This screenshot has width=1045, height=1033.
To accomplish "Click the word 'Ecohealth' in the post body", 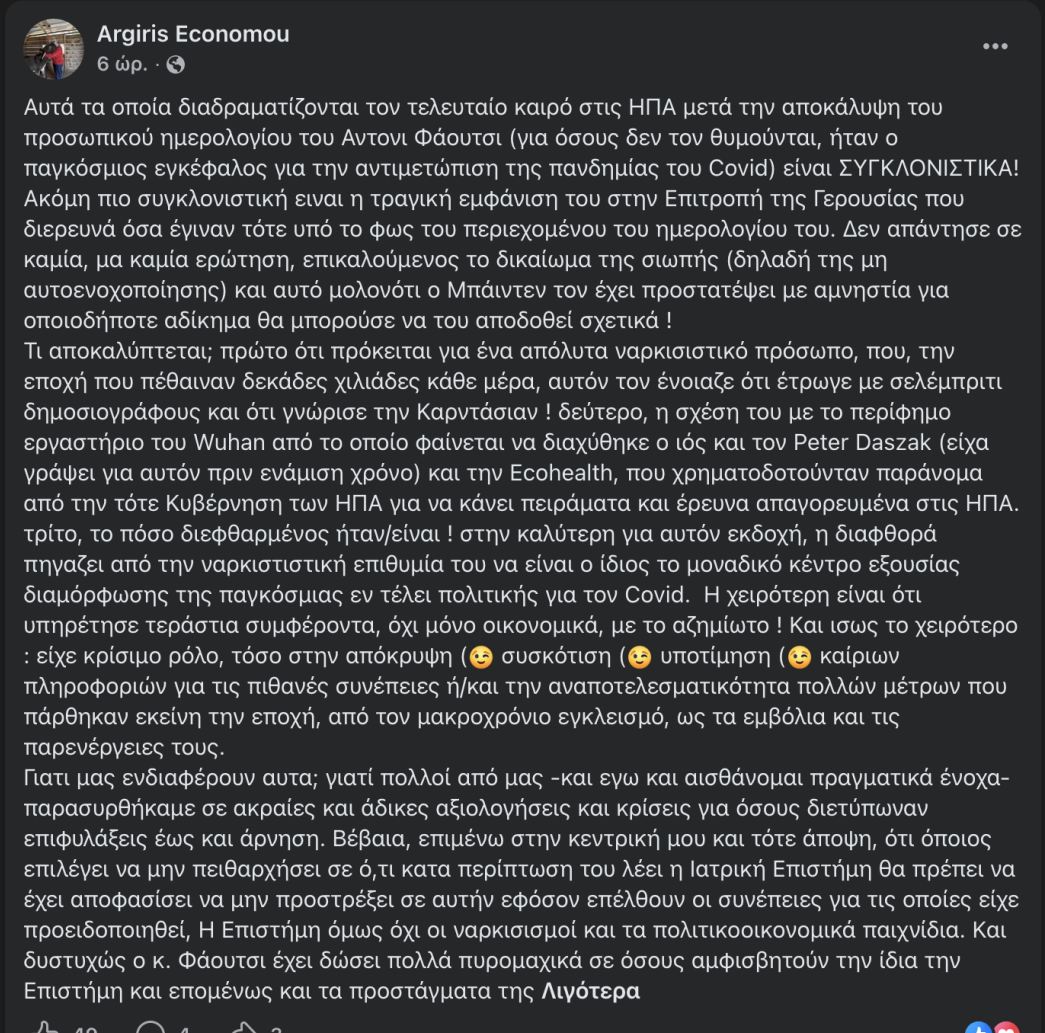I will 561,473.
